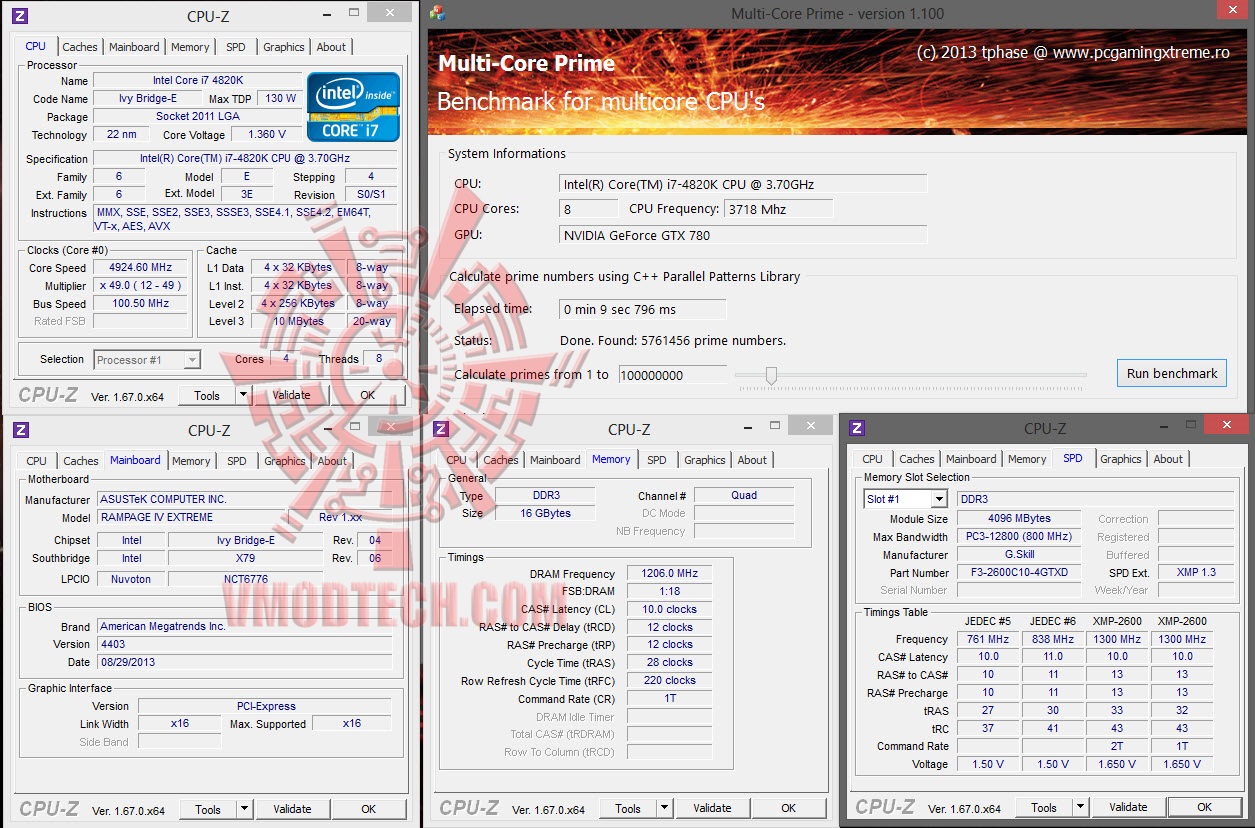This screenshot has height=828, width=1255.
Task: Open Graphics tab in top-left CPU-Z window
Action: (x=284, y=47)
